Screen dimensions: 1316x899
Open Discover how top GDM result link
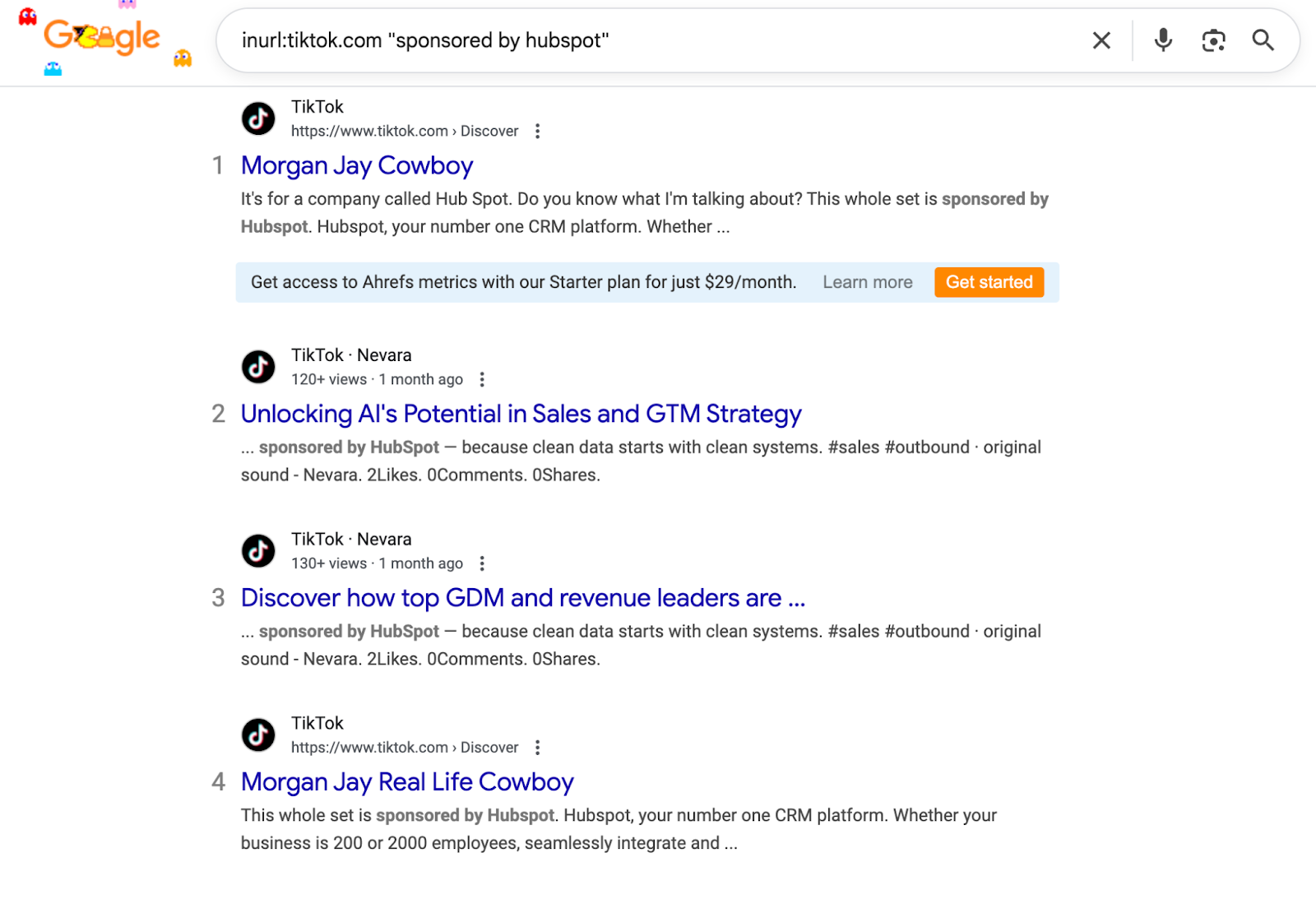point(523,598)
